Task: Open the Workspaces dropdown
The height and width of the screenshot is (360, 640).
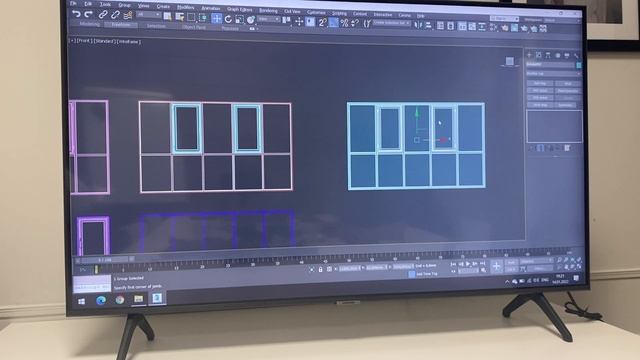Action: pos(562,20)
